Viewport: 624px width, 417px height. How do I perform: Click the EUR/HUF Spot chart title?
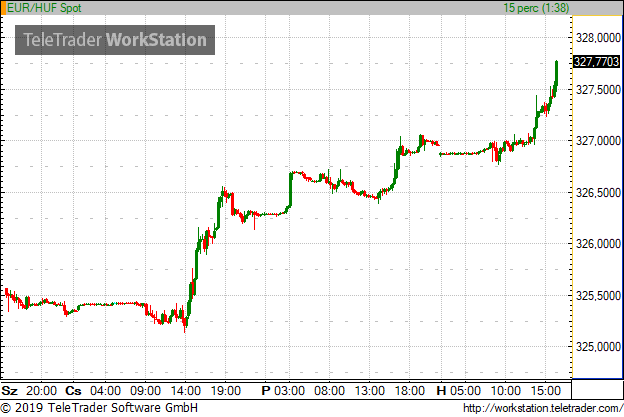[x=44, y=8]
